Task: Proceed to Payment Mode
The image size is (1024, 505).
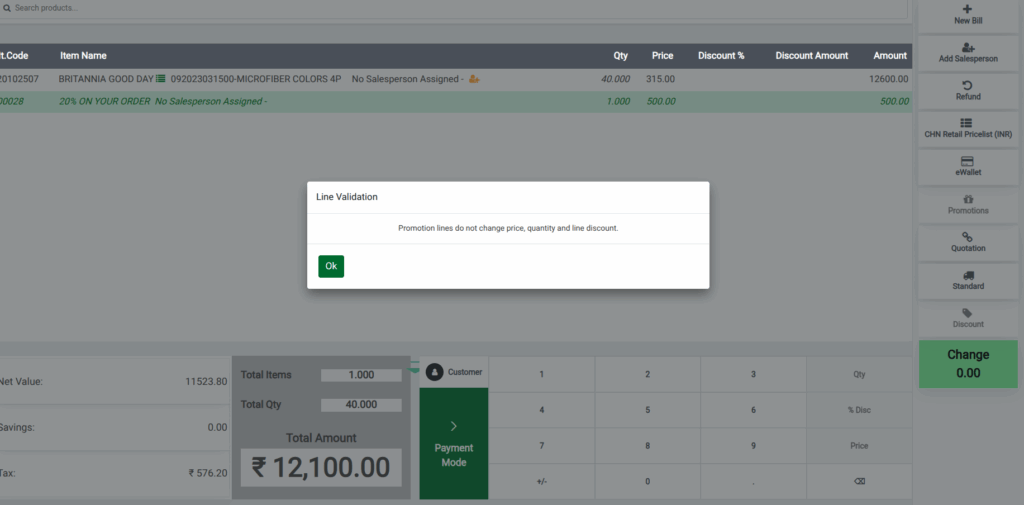Action: pyautogui.click(x=454, y=444)
